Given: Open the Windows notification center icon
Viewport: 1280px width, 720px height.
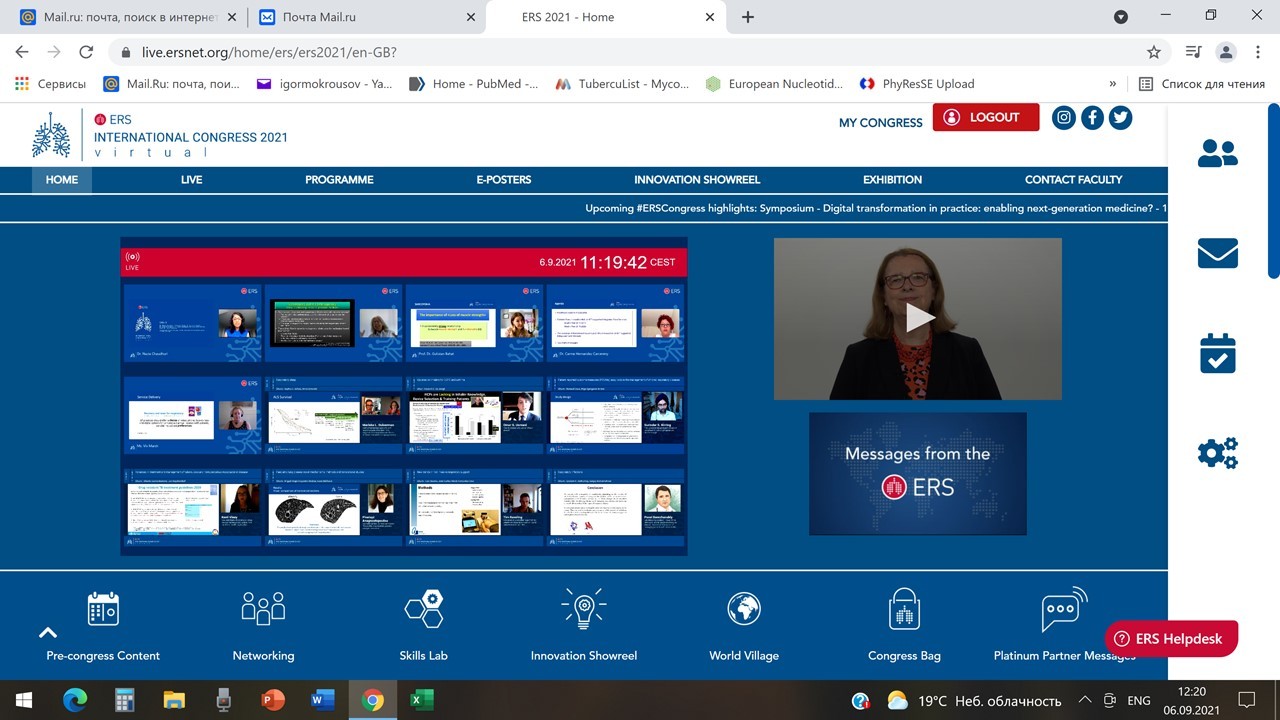Looking at the screenshot, I should click(1246, 700).
